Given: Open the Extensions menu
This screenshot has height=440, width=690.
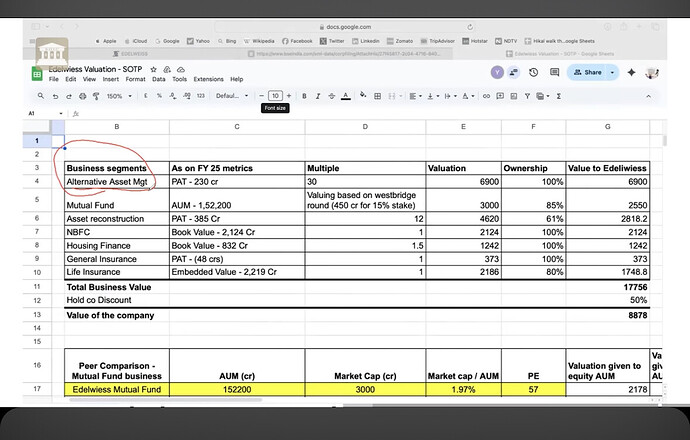Looking at the screenshot, I should click(208, 79).
